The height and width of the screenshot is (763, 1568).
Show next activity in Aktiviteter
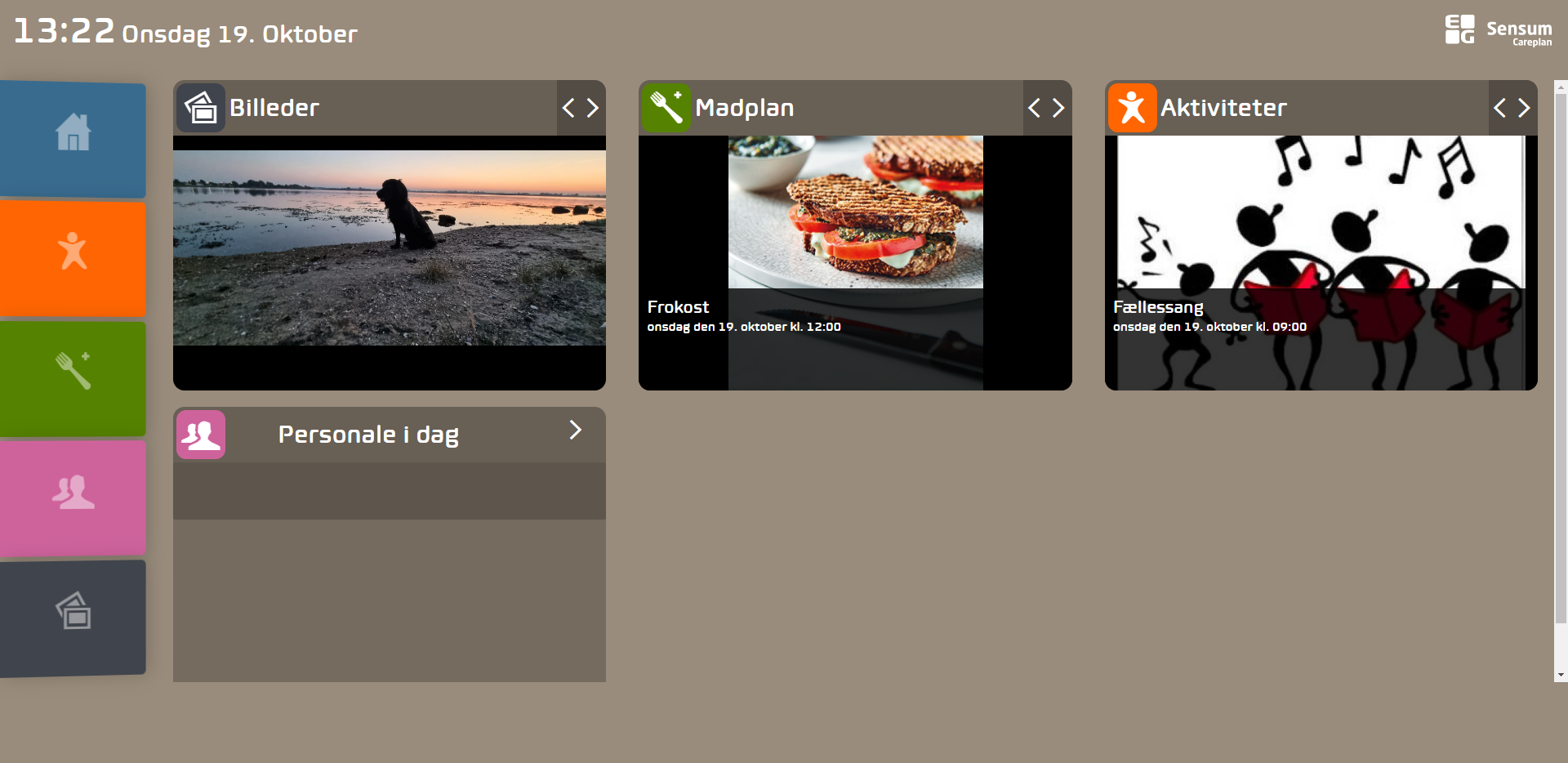[1524, 108]
